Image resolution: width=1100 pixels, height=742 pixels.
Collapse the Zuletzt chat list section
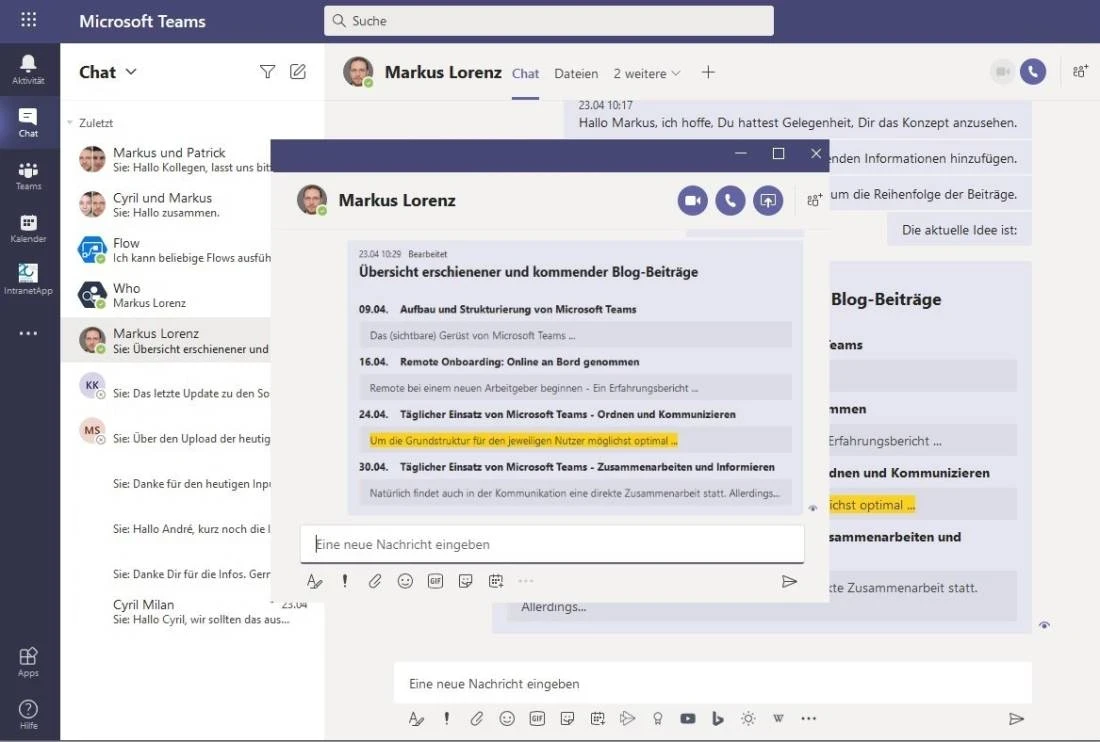(70, 123)
